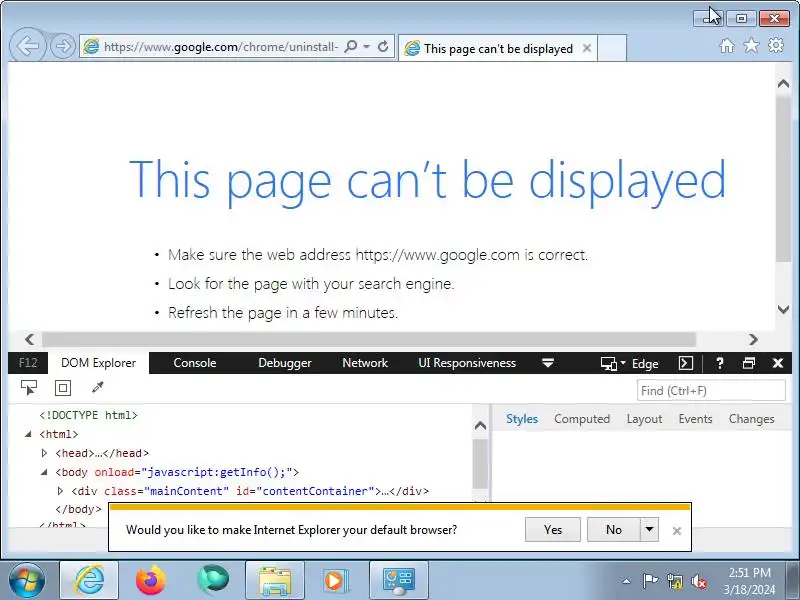Screen dimensions: 800x600
Task: Expand the div mainContent node
Action: [60, 491]
